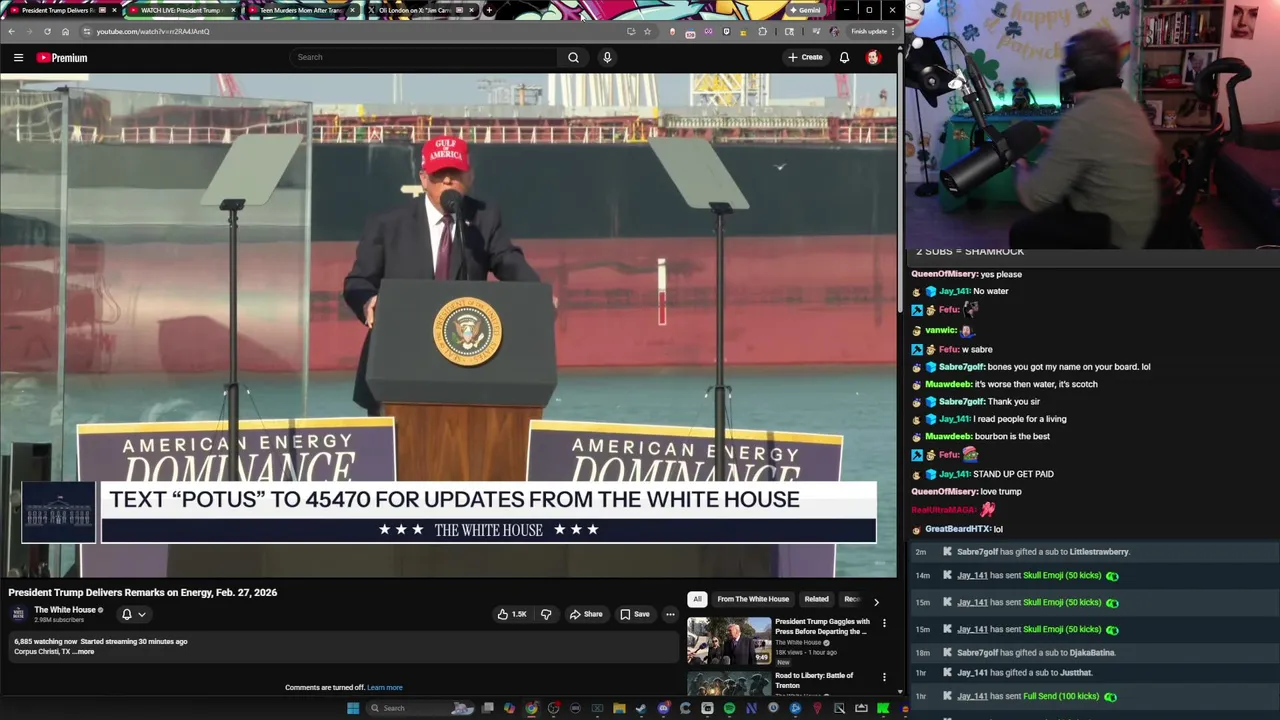Click Finish update button in Chrome
The width and height of the screenshot is (1280, 720).
click(x=872, y=31)
